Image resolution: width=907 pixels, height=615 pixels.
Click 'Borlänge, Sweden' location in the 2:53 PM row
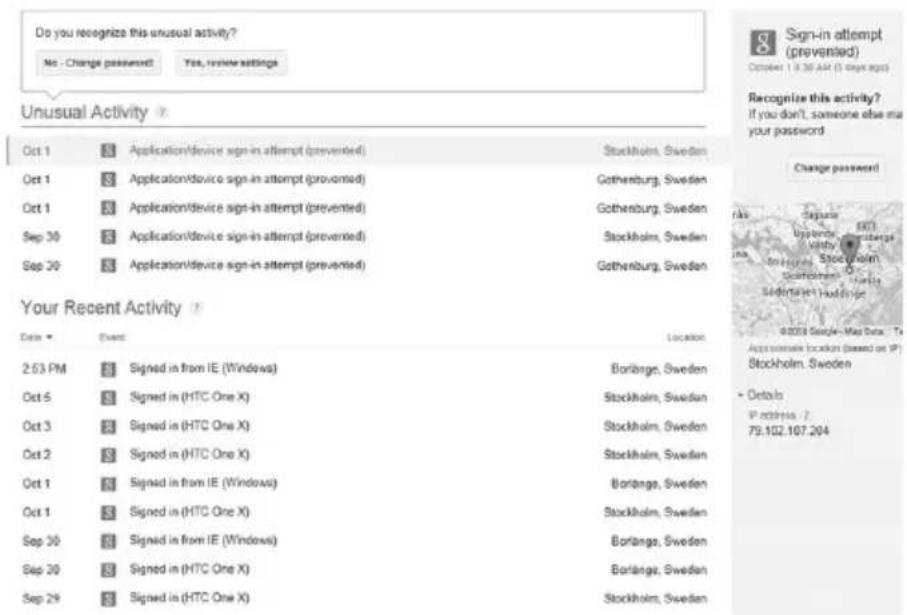pyautogui.click(x=659, y=369)
